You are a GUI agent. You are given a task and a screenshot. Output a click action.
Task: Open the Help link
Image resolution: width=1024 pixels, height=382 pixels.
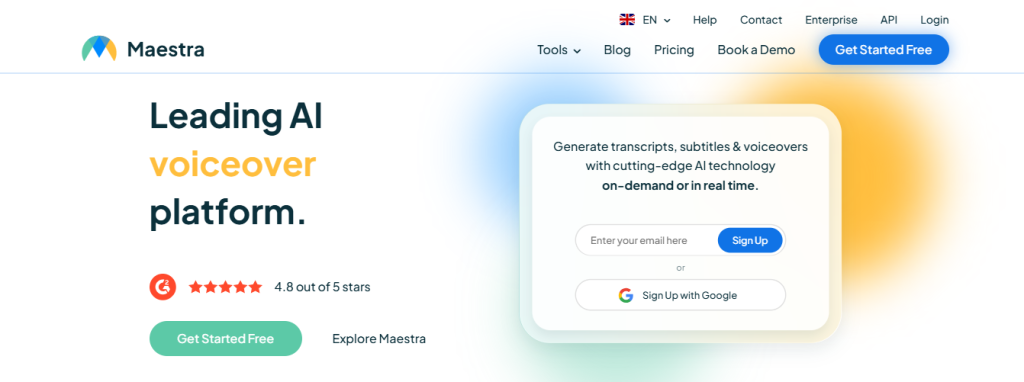[x=705, y=20]
